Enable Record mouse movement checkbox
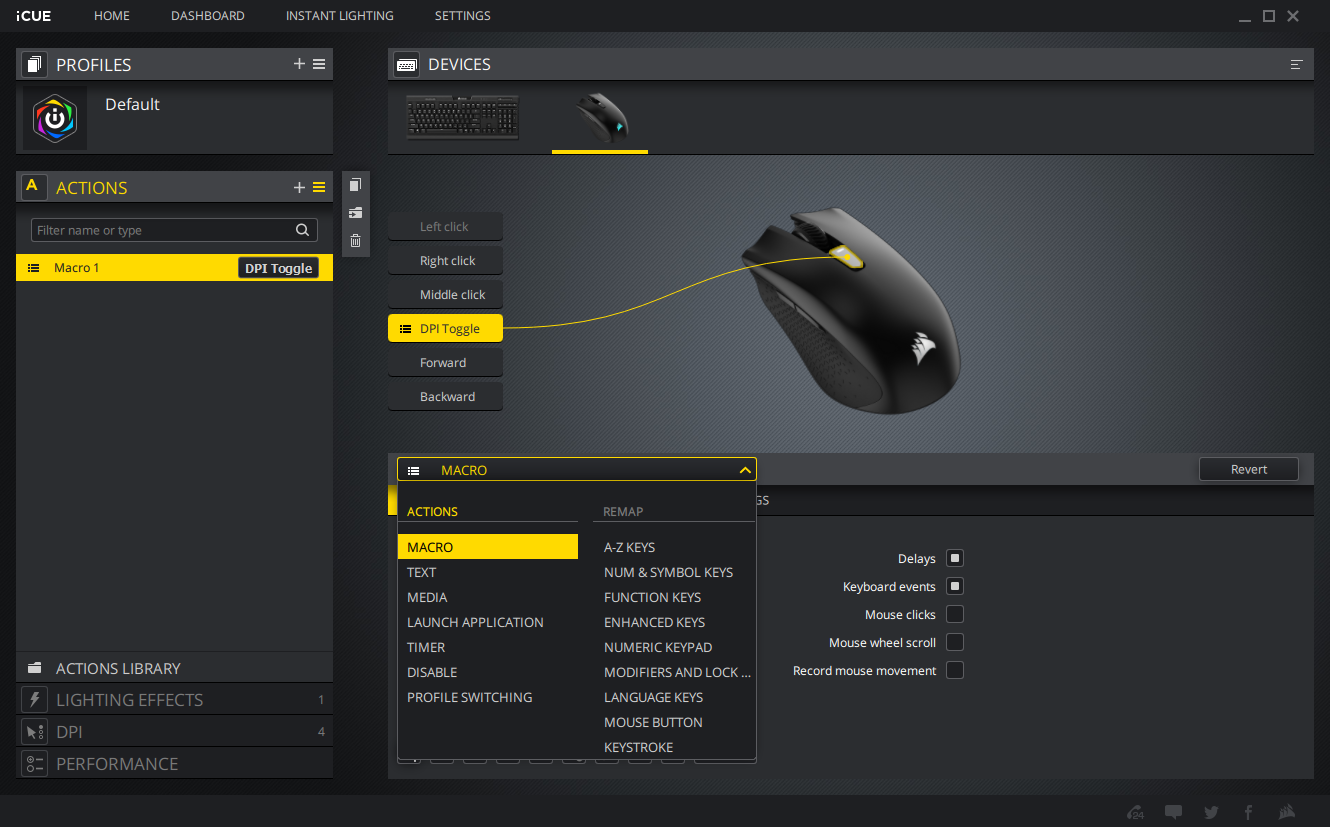 pos(955,670)
